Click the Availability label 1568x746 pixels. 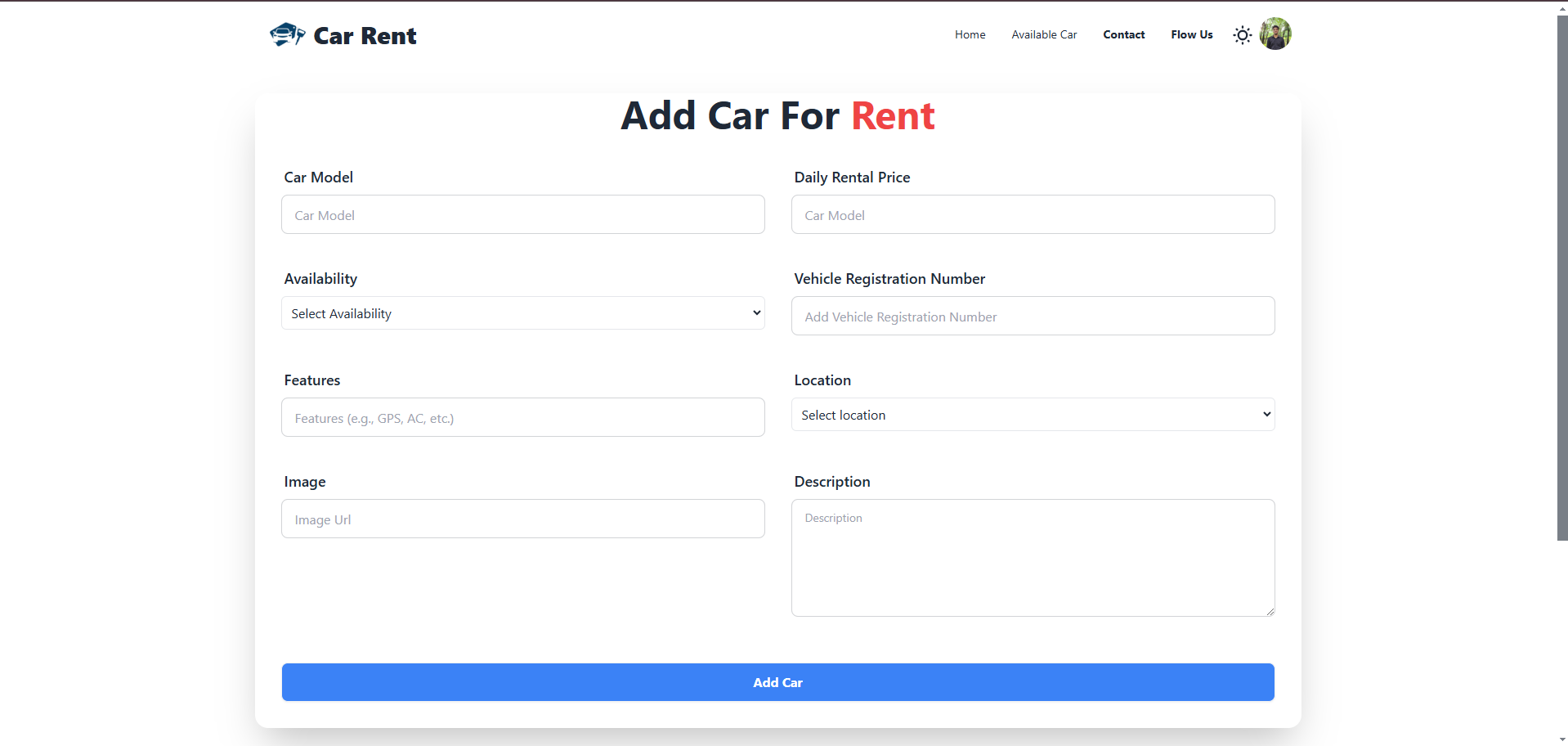point(320,279)
